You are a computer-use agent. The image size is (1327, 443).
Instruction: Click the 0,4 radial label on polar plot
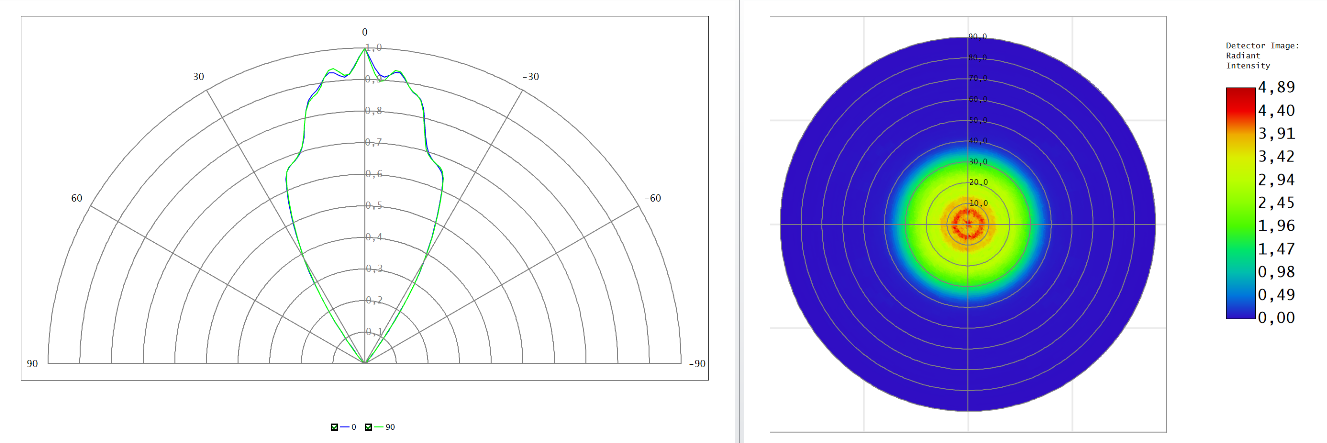[373, 237]
